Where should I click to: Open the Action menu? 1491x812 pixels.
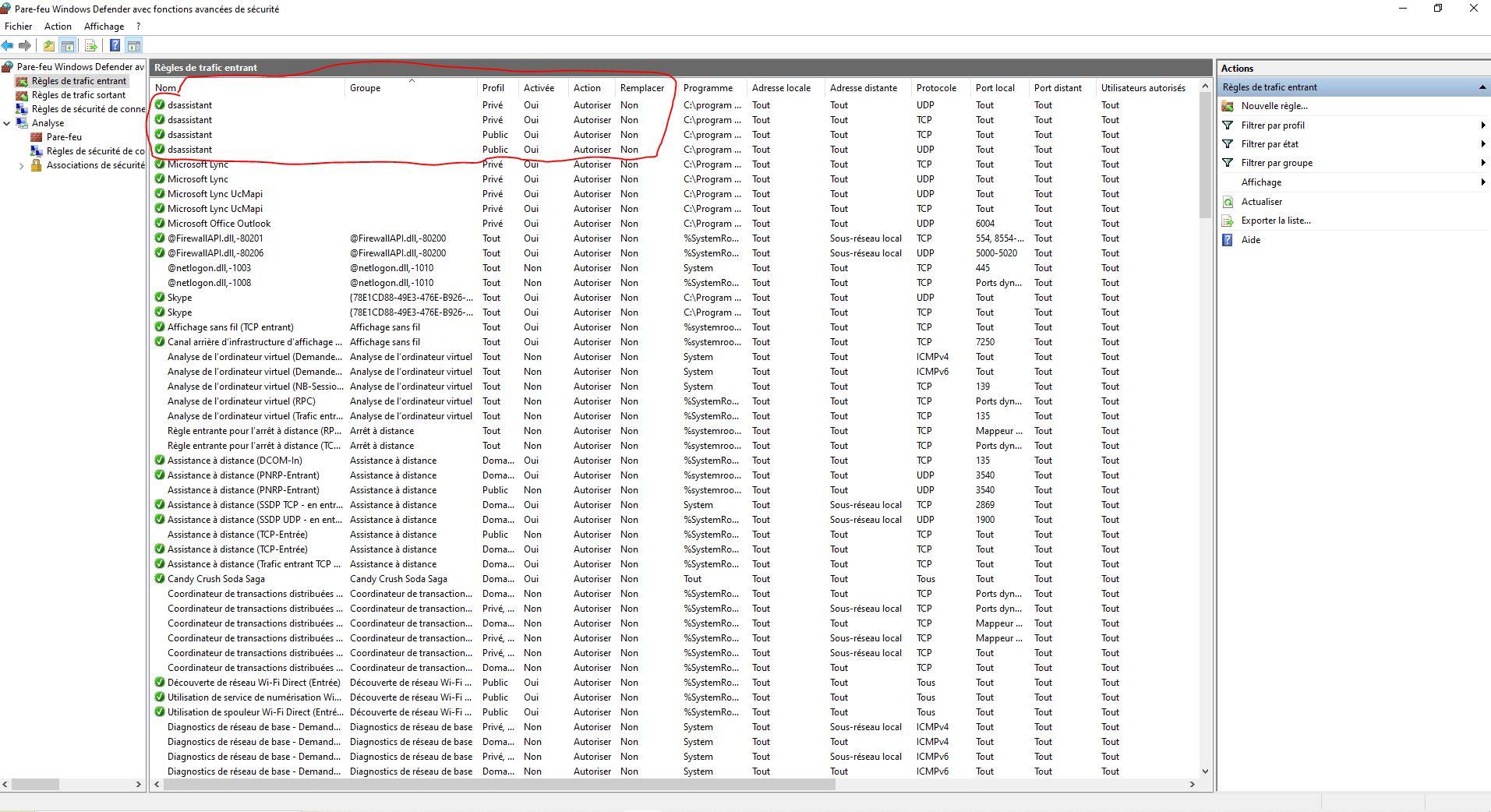[58, 26]
